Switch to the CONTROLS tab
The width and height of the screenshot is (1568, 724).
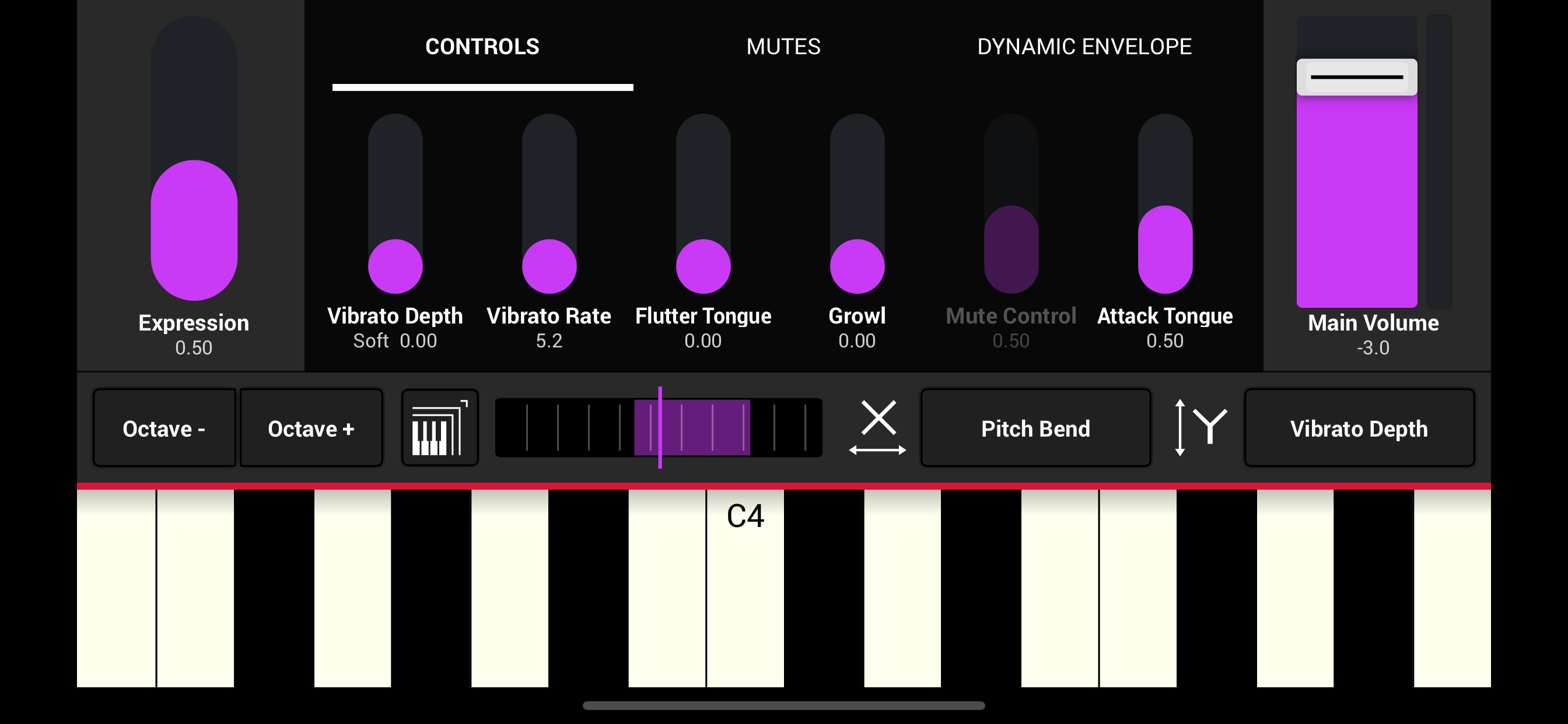click(482, 47)
